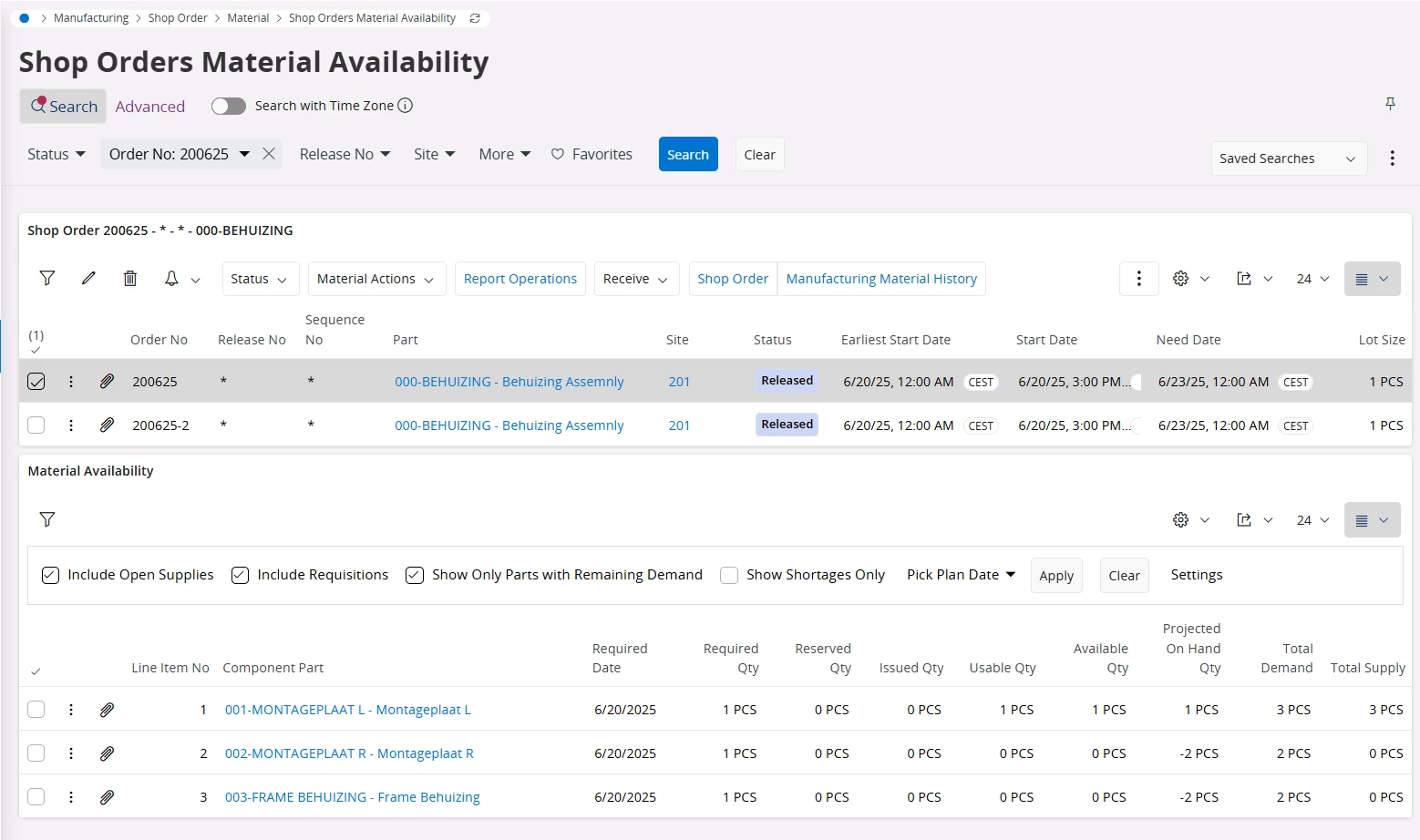Click the pin icon at top right

1390,104
